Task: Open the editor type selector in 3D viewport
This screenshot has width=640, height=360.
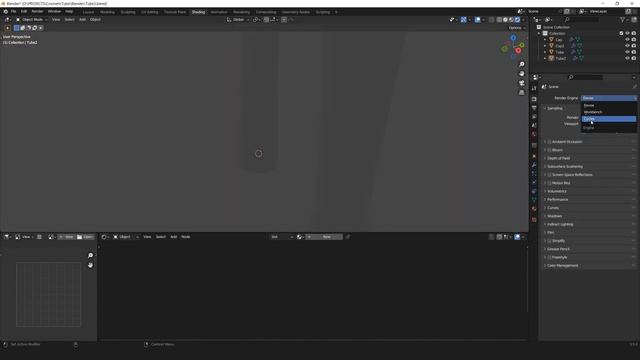Action: pos(8,20)
